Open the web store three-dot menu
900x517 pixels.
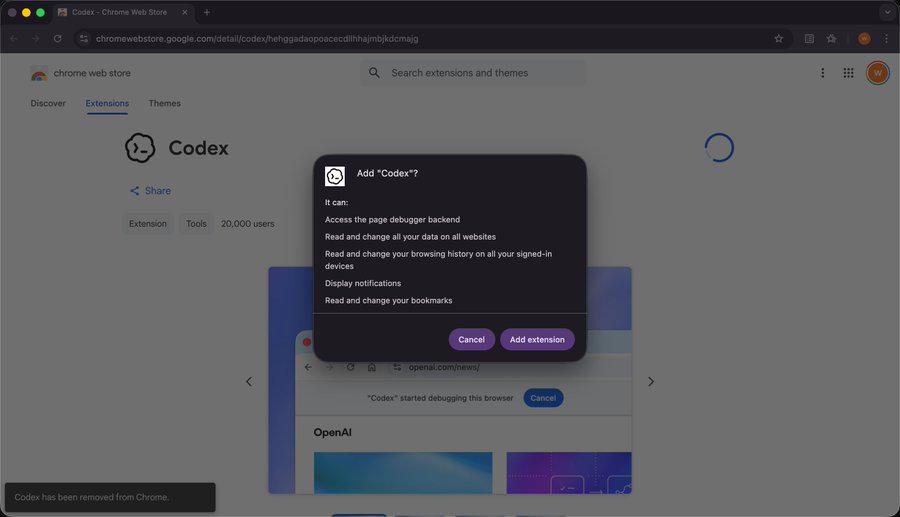click(x=823, y=73)
